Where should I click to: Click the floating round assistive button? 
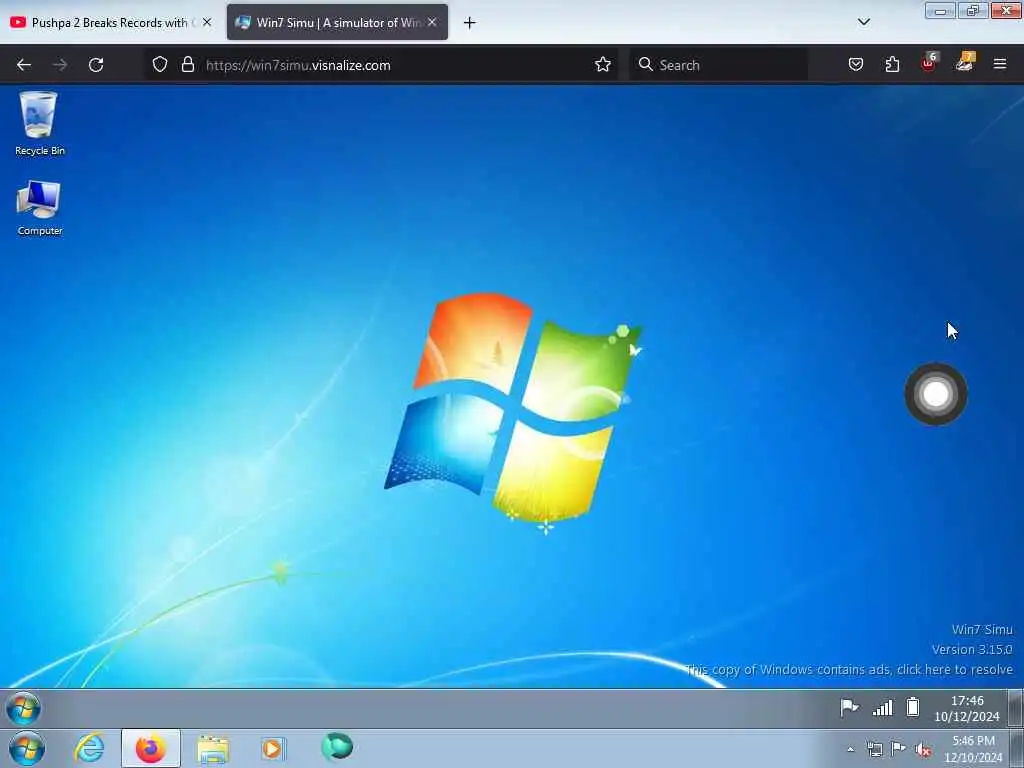(936, 394)
